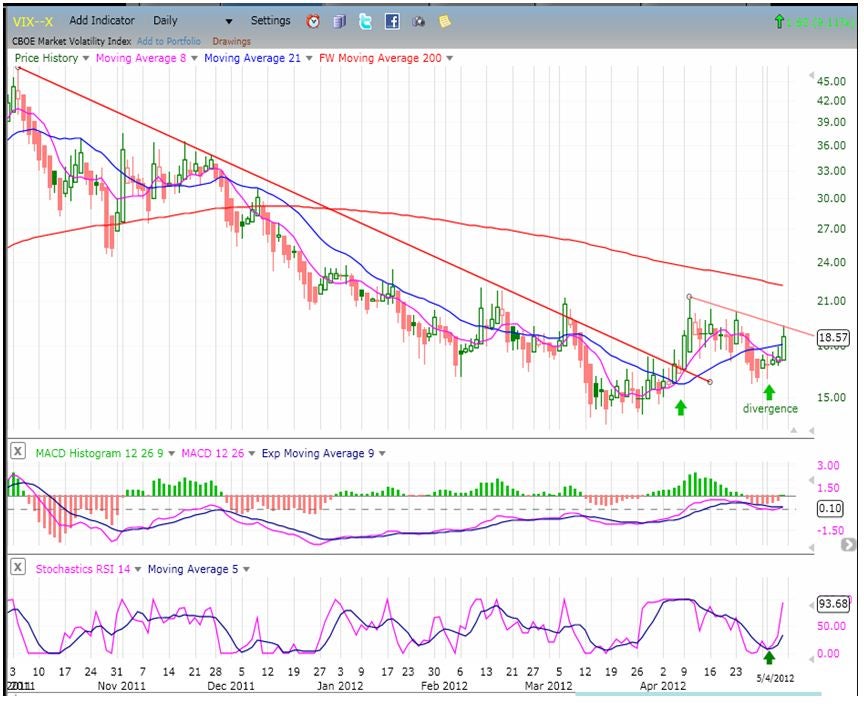Click the current price label 18.57
The width and height of the screenshot is (864, 704).
point(833,338)
